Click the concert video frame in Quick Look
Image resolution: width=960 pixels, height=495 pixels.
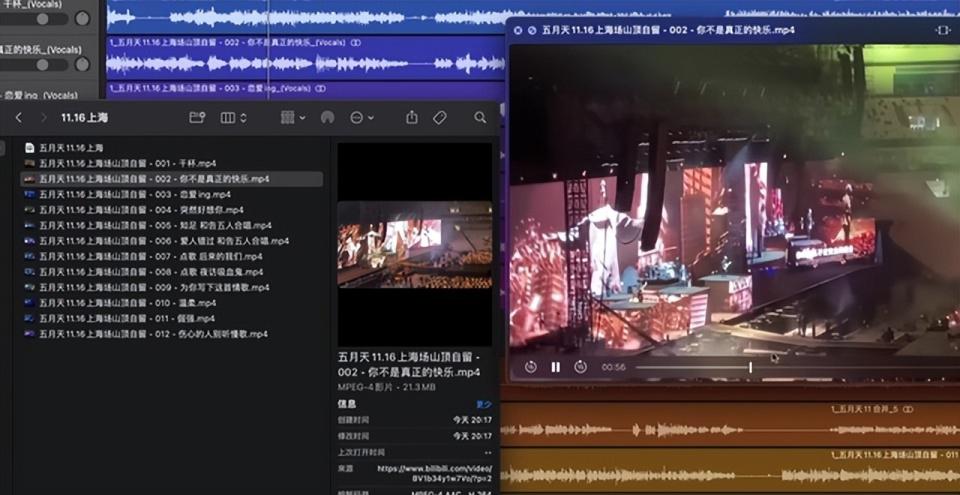[x=734, y=199]
